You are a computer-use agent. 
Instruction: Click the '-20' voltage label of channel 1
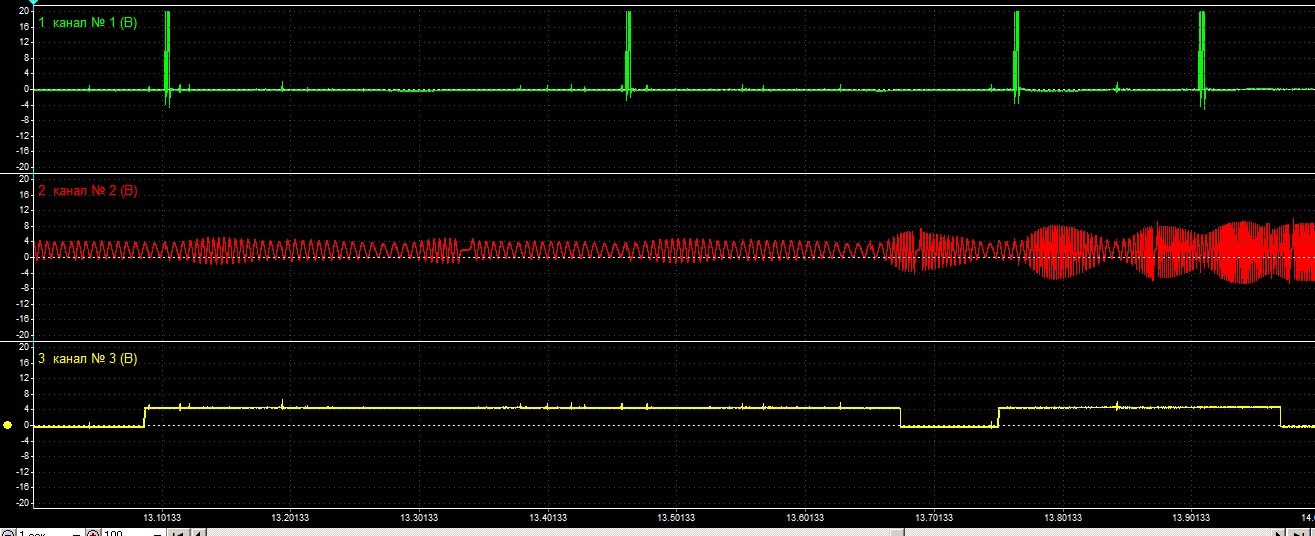tap(22, 168)
